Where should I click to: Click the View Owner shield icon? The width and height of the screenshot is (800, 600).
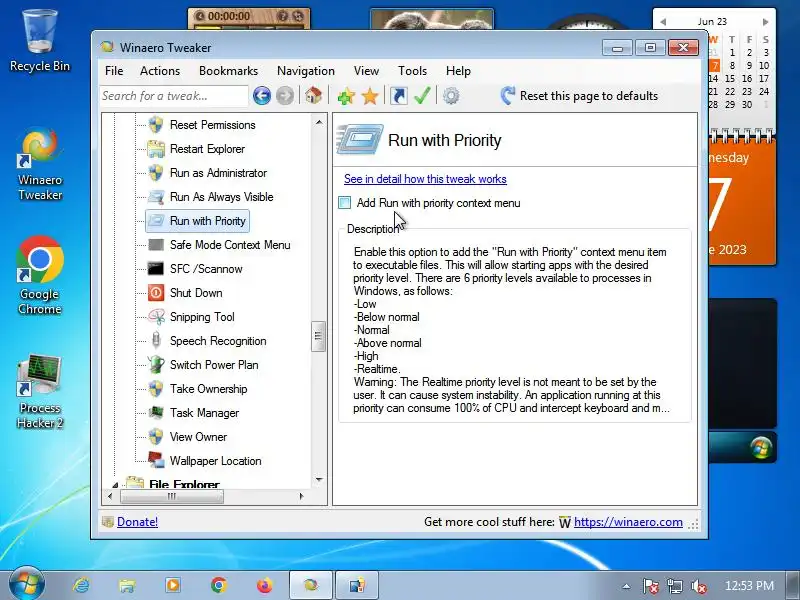pos(156,436)
